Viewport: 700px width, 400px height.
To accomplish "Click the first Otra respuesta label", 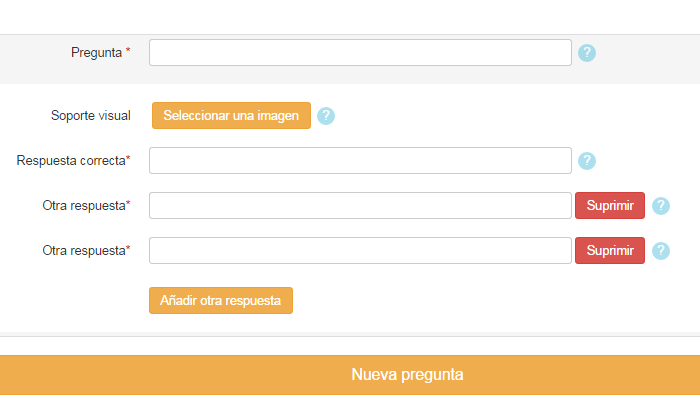I will pyautogui.click(x=84, y=206).
